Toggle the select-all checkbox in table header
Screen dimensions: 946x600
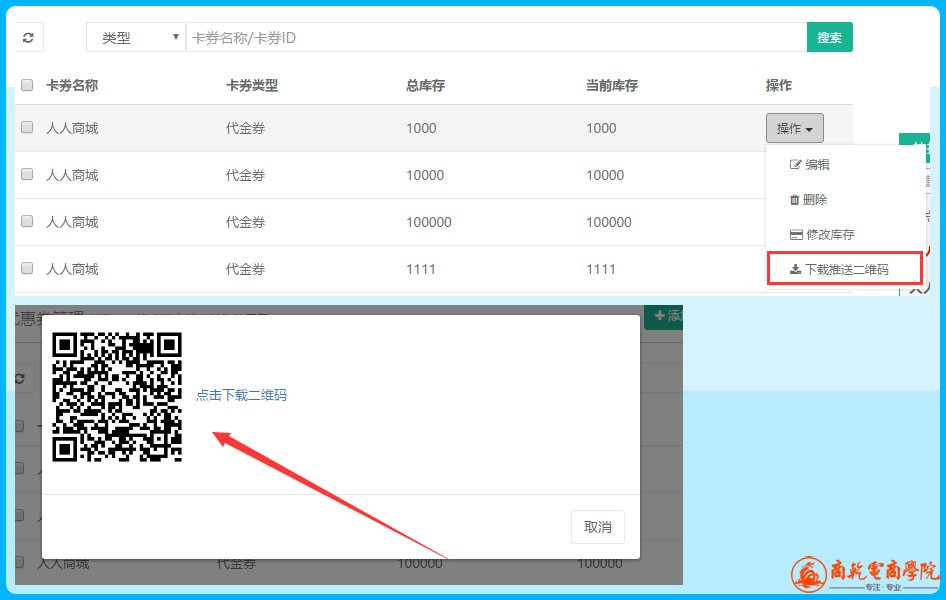click(x=27, y=86)
